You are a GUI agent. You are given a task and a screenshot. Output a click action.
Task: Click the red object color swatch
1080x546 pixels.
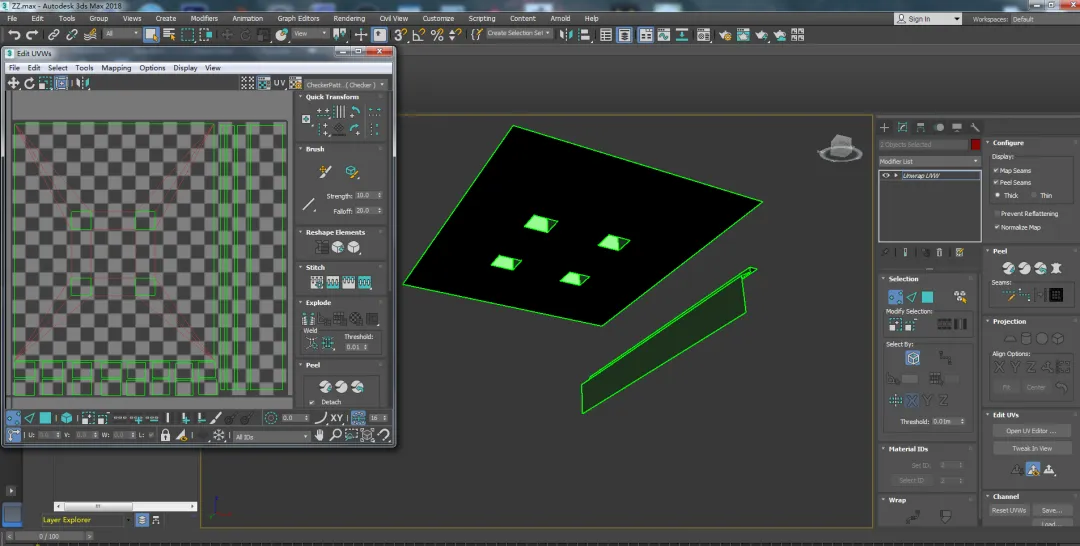pyautogui.click(x=975, y=145)
